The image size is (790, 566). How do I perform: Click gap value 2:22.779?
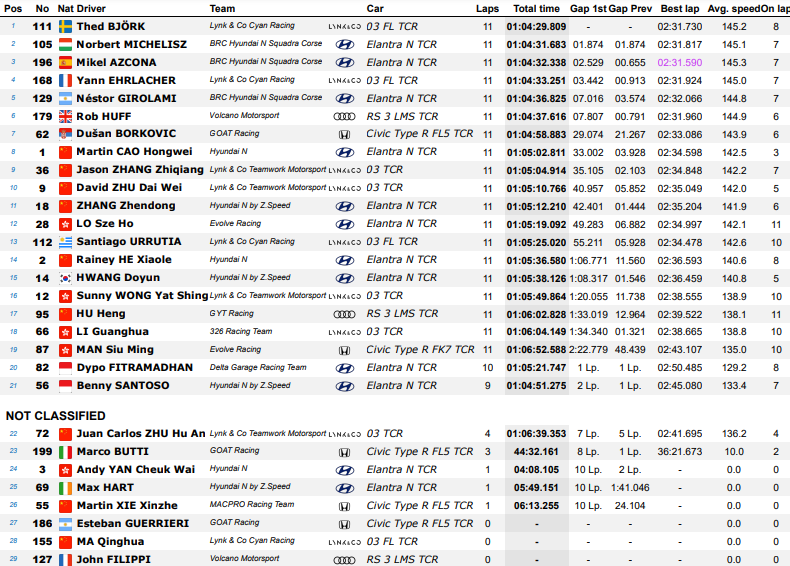point(588,350)
